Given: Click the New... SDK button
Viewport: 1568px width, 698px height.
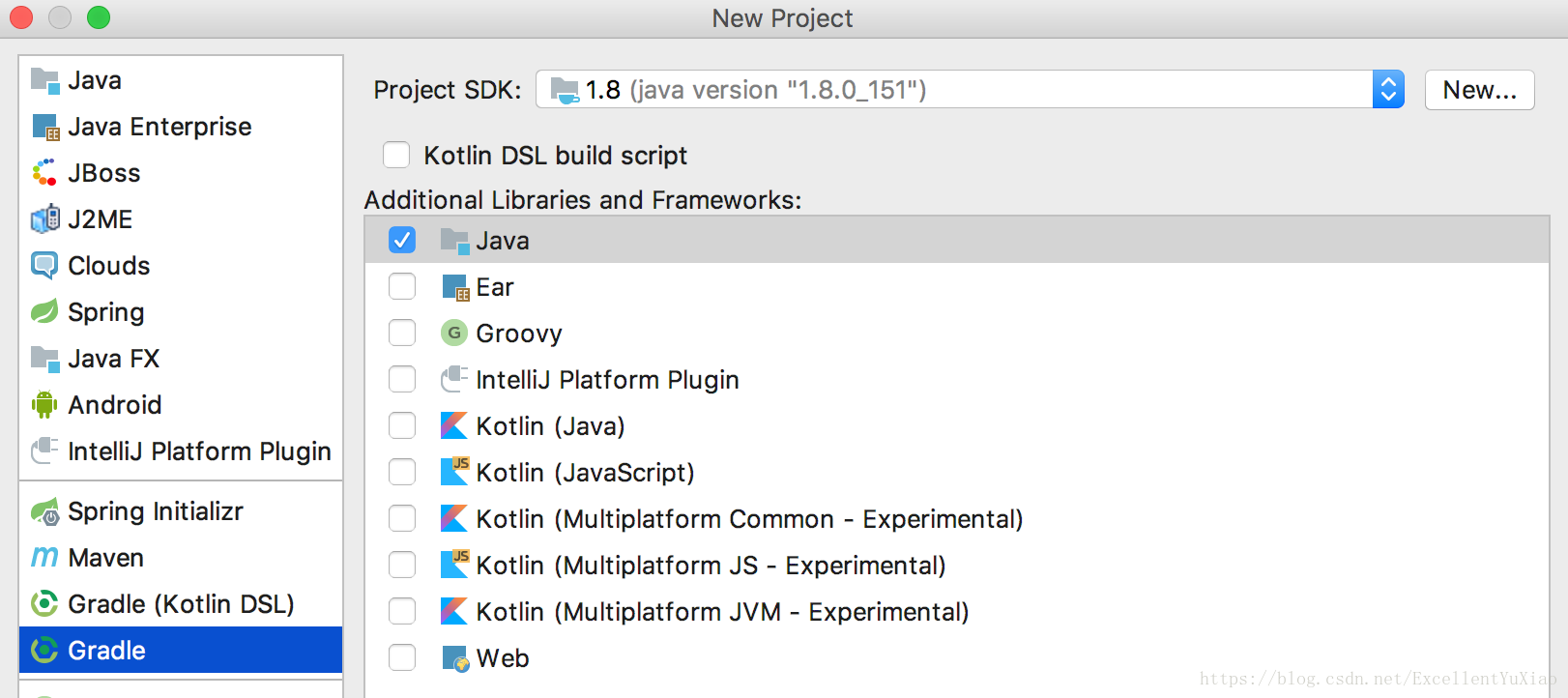Looking at the screenshot, I should [1479, 90].
